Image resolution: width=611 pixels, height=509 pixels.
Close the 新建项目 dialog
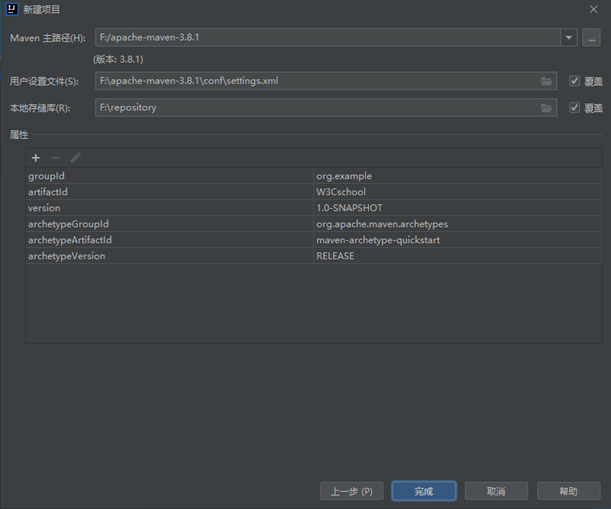(594, 9)
